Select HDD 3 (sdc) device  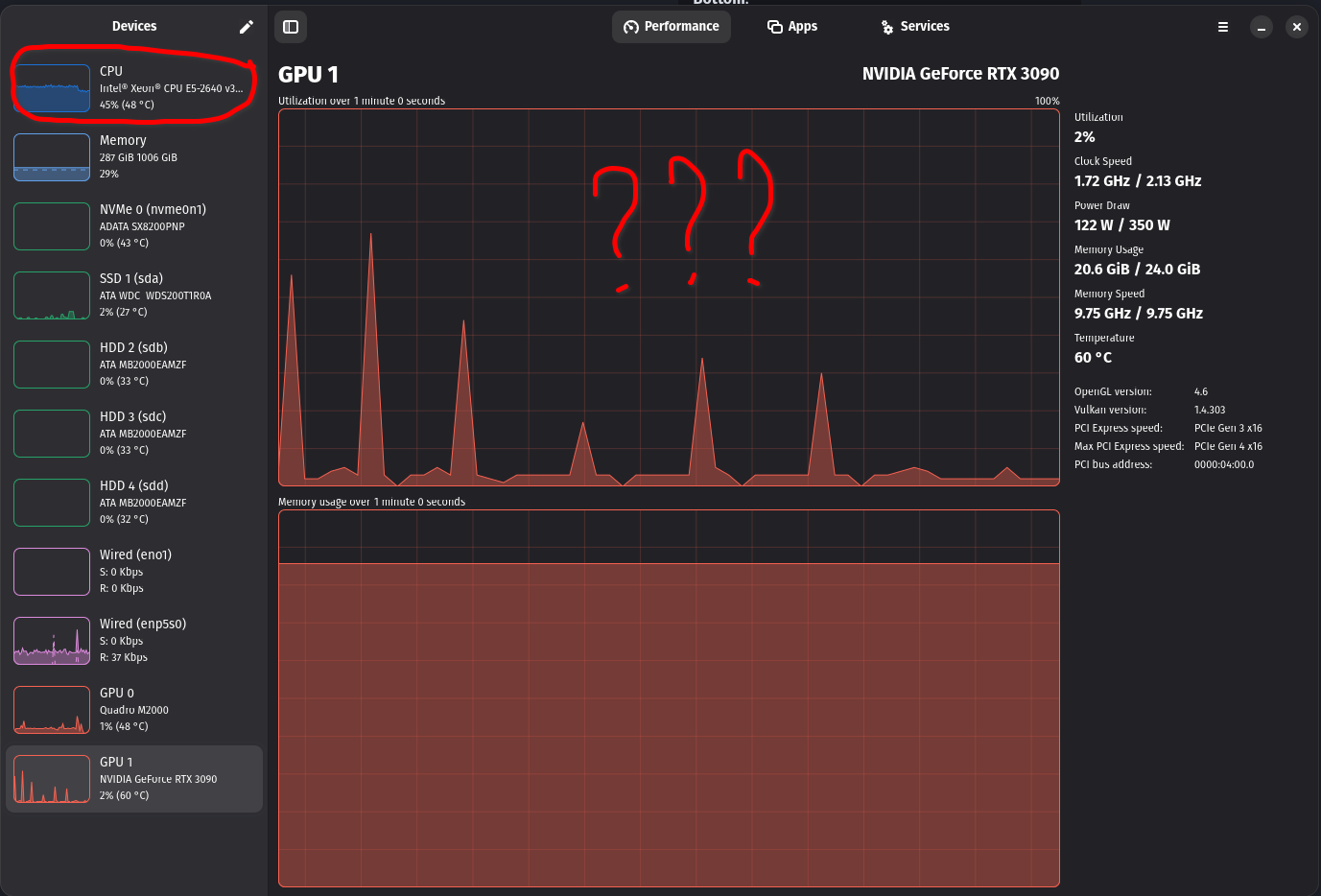click(134, 434)
